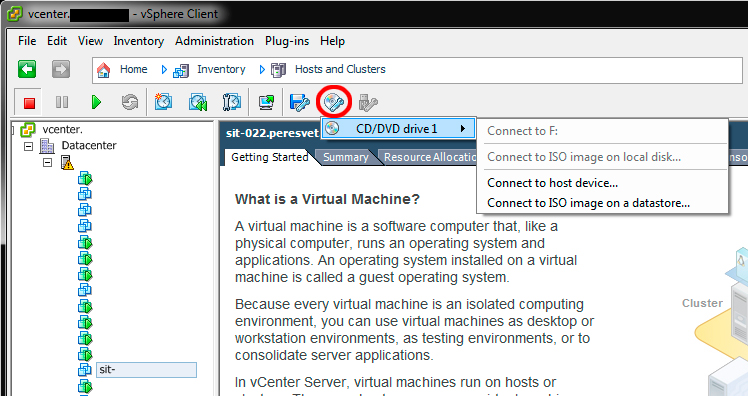Screen dimensions: 748x396
Task: Go back with the green arrow button
Action: 27,69
